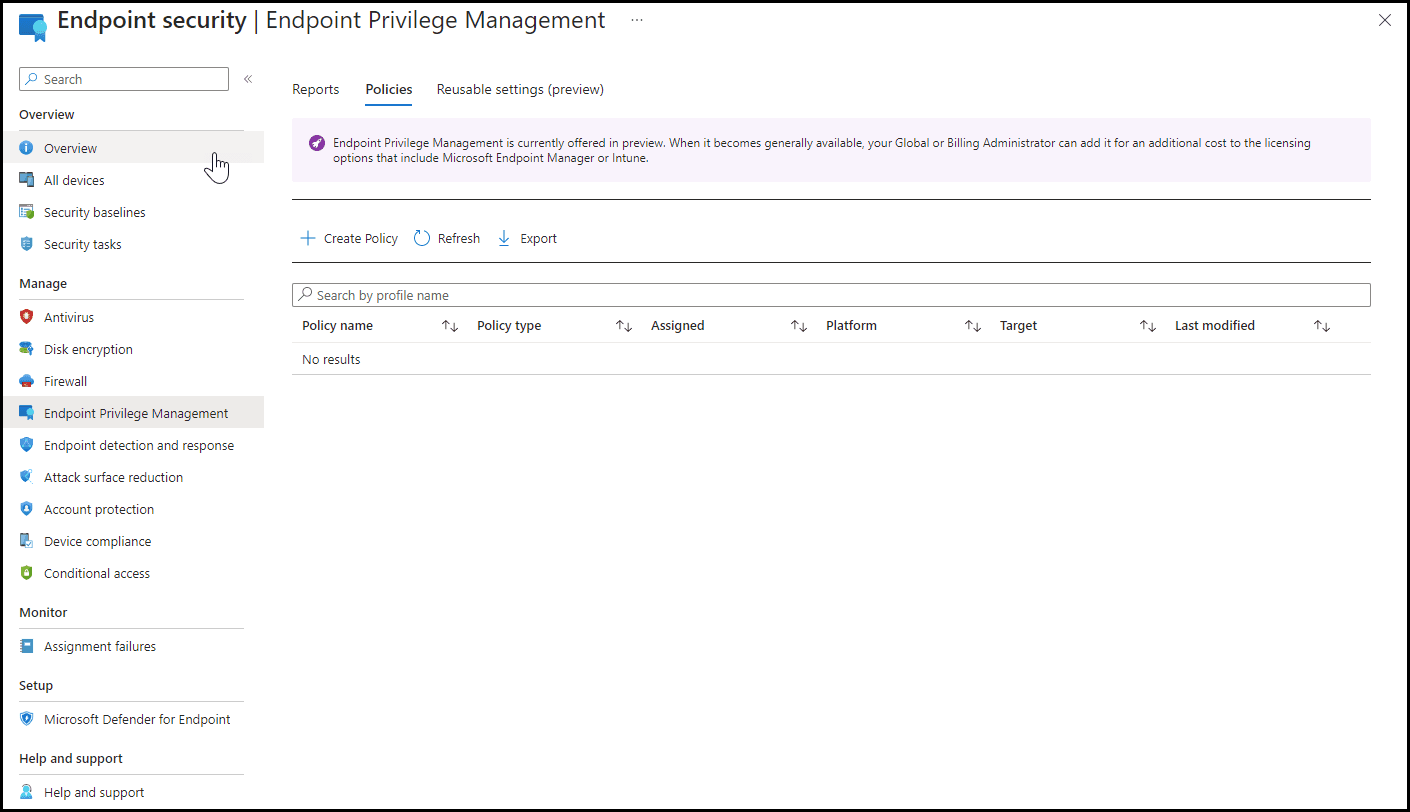
Task: Toggle sort order on Last modified column
Action: click(1320, 325)
